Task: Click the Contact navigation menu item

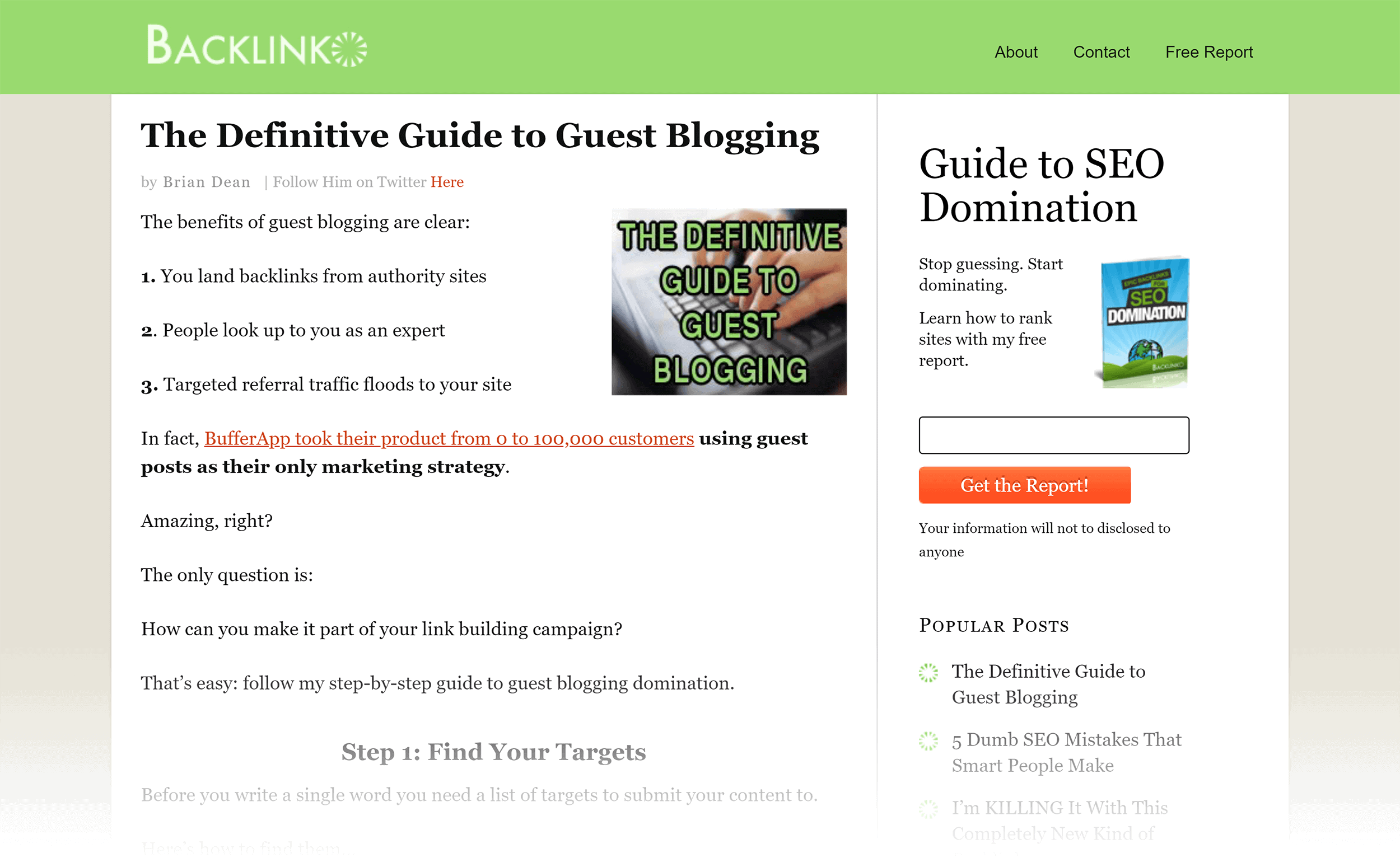Action: click(x=1100, y=52)
